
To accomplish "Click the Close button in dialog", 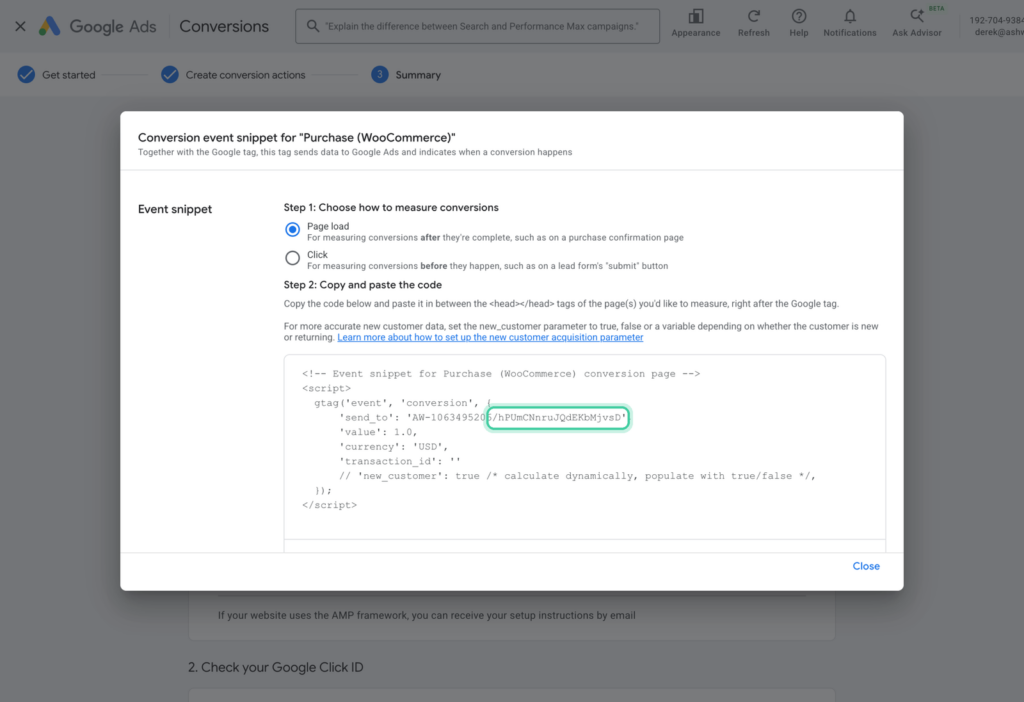I will pyautogui.click(x=866, y=566).
